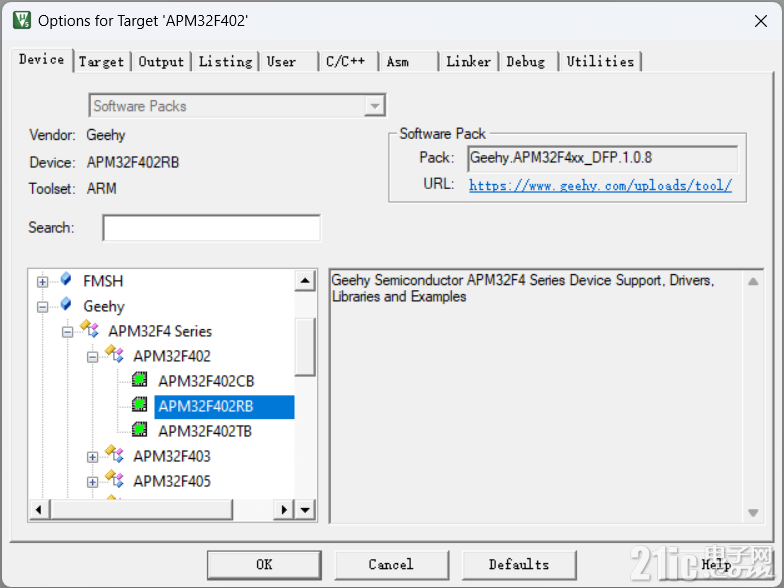The height and width of the screenshot is (588, 784).
Task: Click the Keil uVision icon in title bar
Action: tap(22, 20)
